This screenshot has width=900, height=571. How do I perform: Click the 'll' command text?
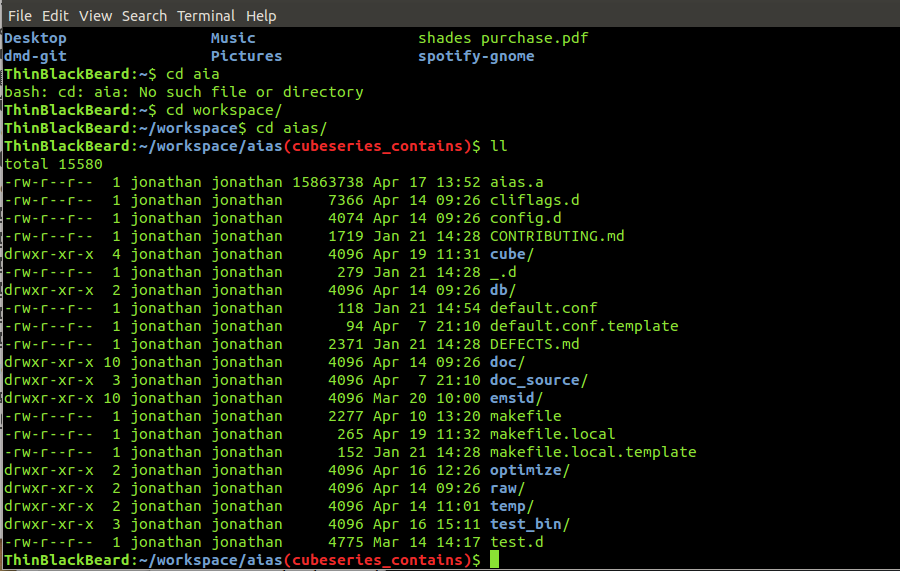499,146
